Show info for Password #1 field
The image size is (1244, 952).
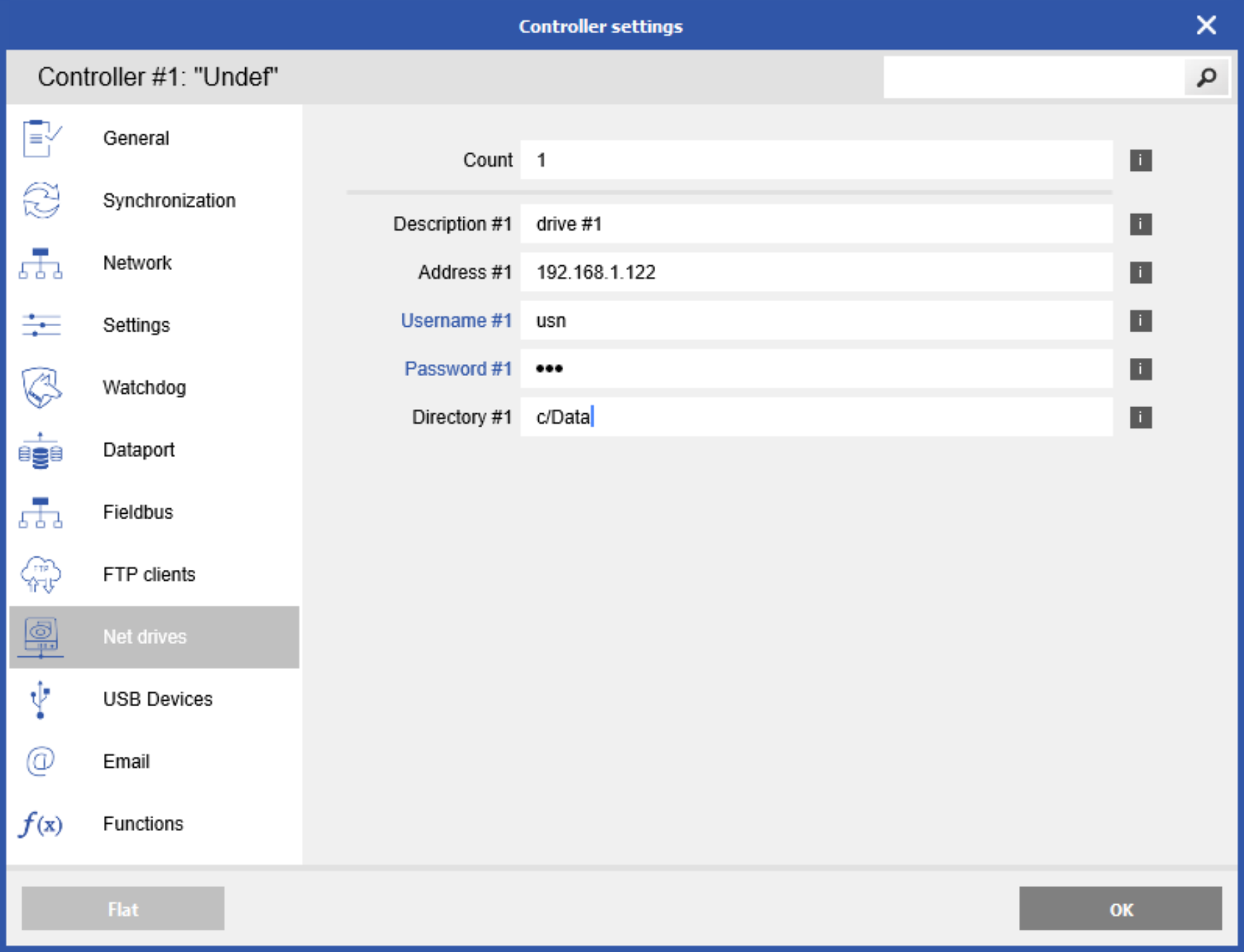[x=1139, y=369]
